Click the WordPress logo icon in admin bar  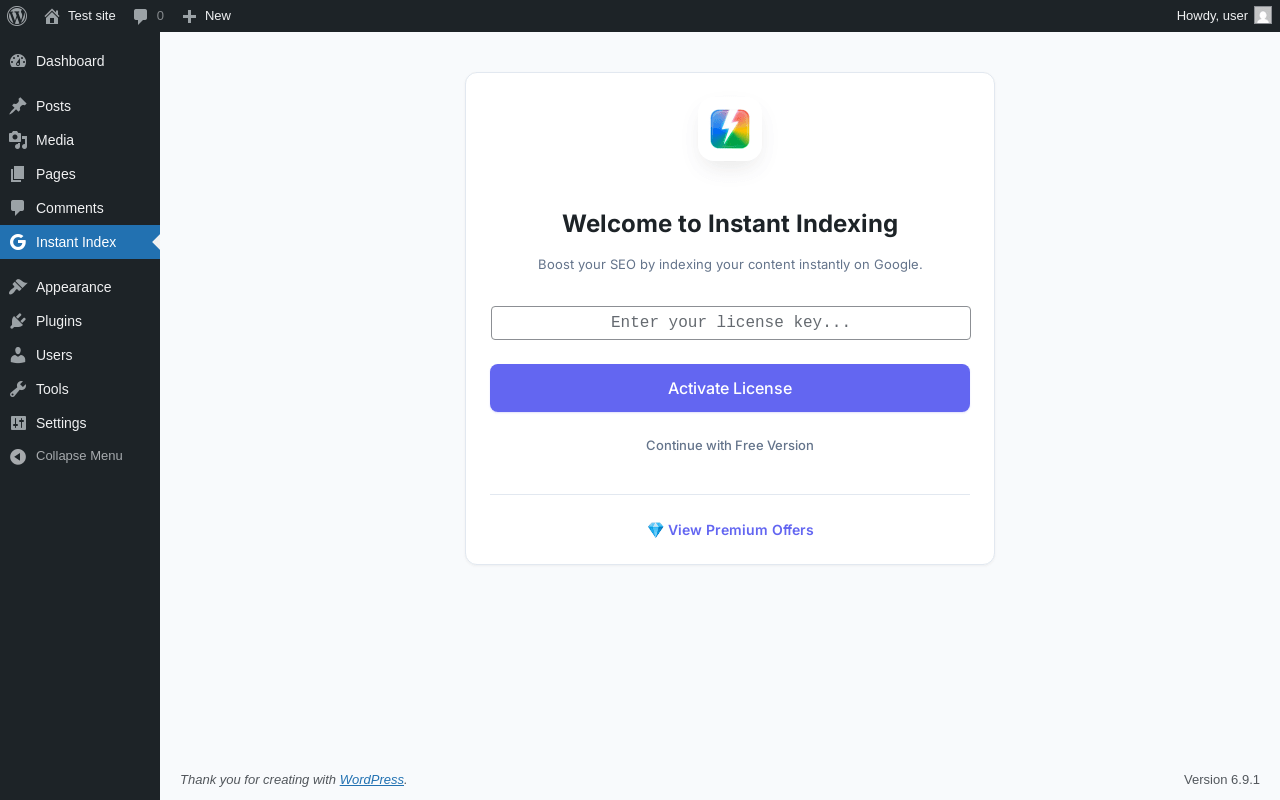coord(17,16)
